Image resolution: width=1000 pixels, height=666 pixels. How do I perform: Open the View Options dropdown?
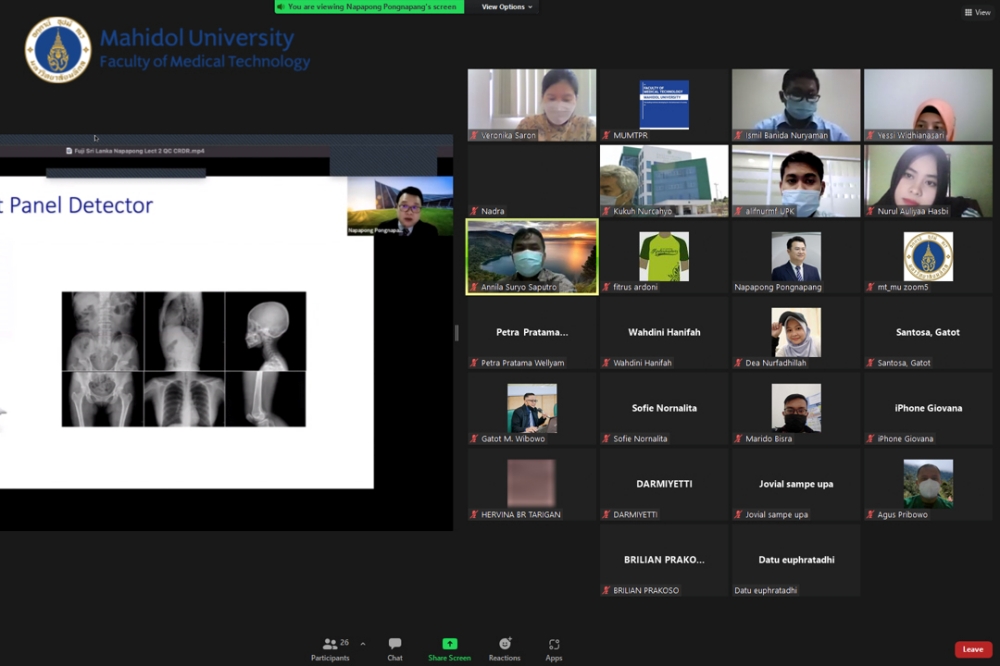point(507,7)
